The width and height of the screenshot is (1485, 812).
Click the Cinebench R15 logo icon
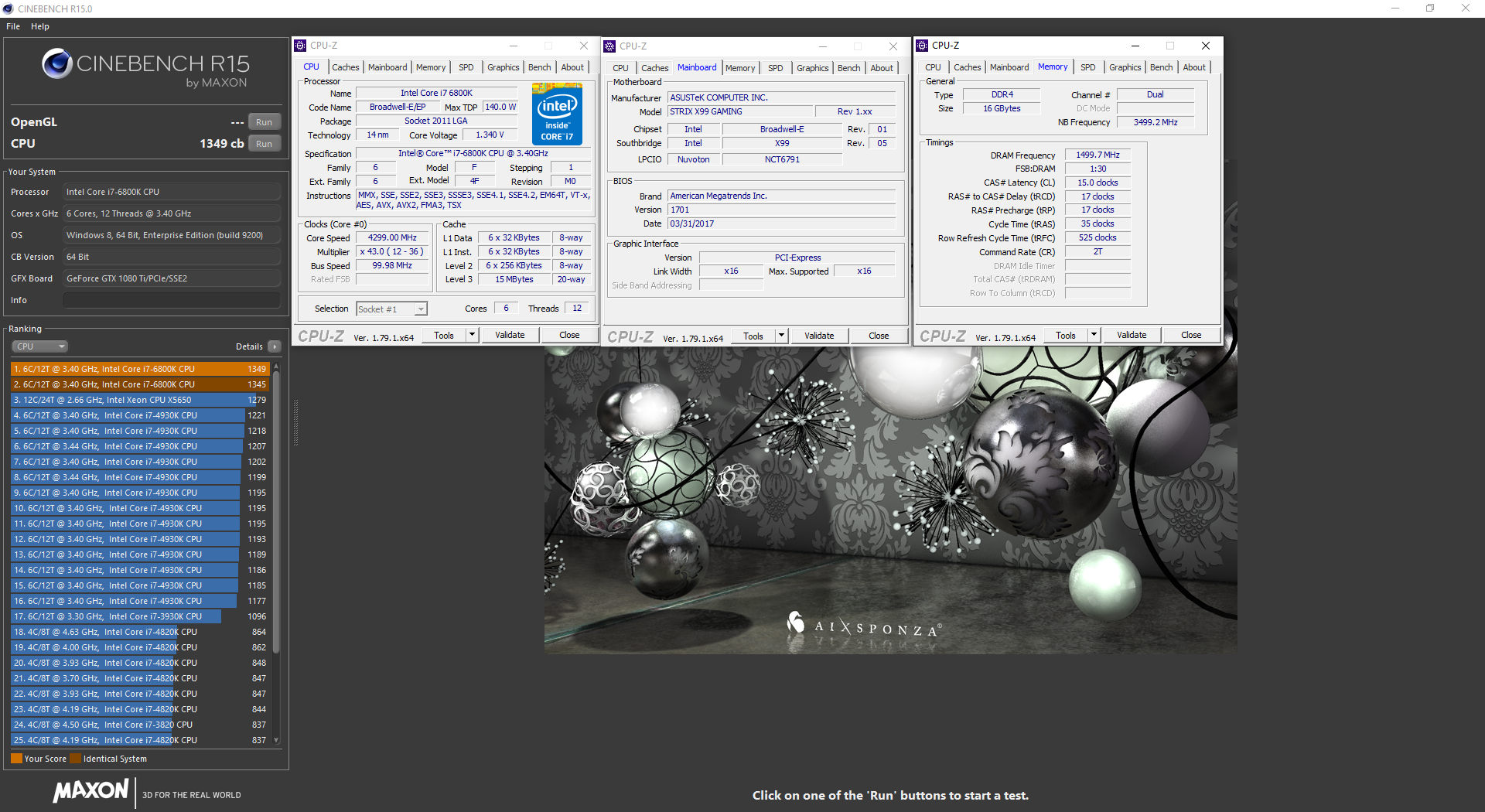click(x=57, y=63)
